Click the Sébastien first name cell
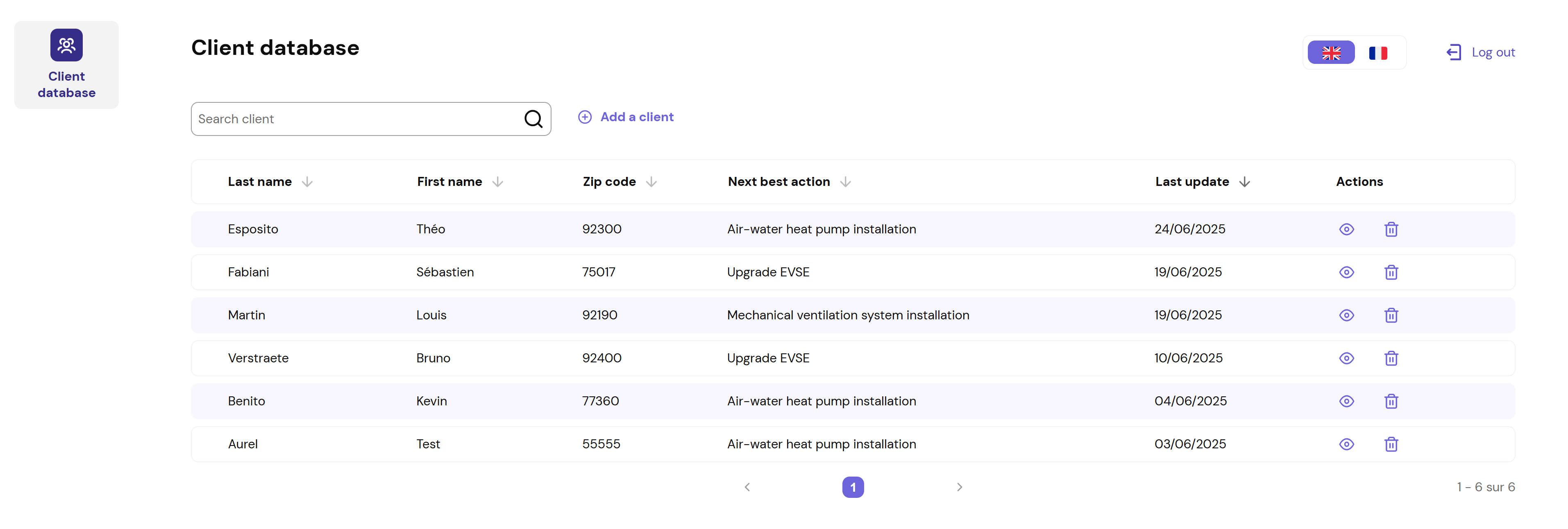This screenshot has height=529, width=1568. (445, 272)
